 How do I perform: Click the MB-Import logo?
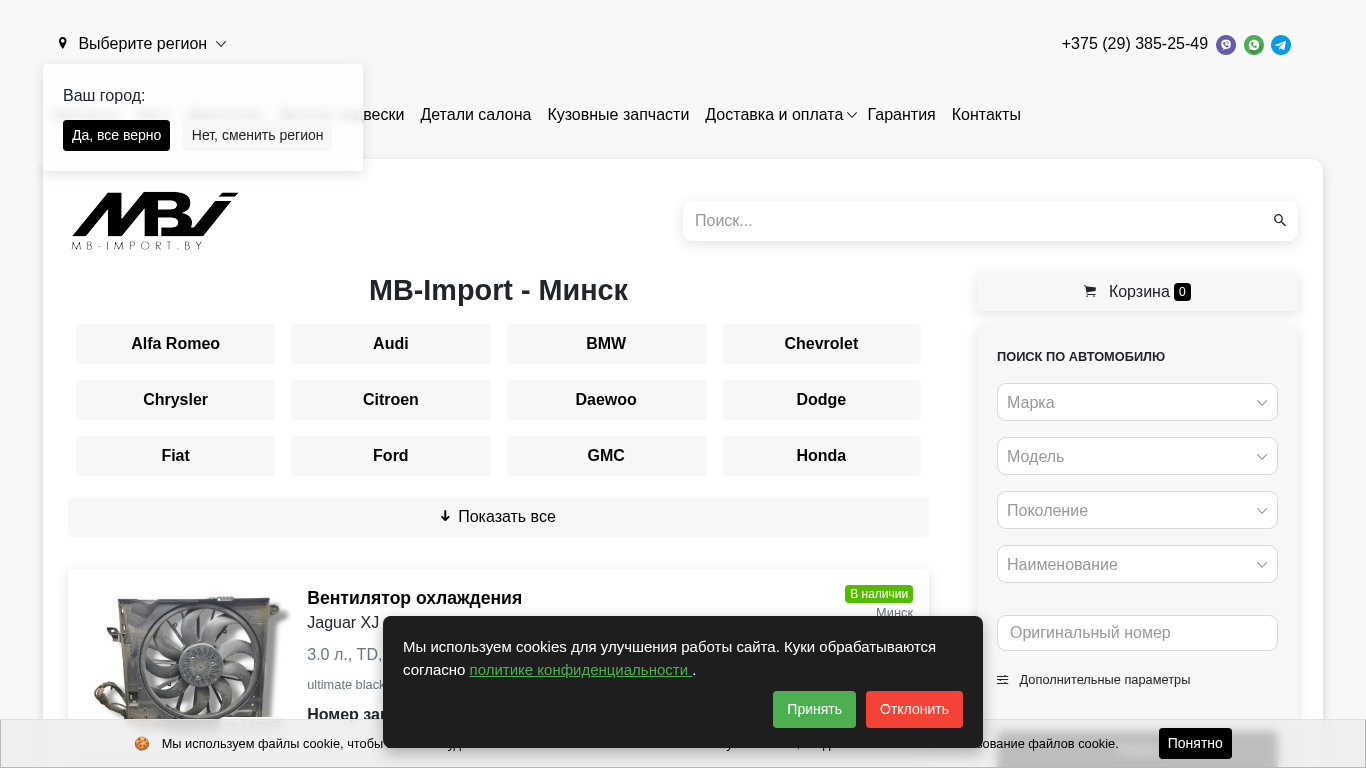click(x=154, y=221)
